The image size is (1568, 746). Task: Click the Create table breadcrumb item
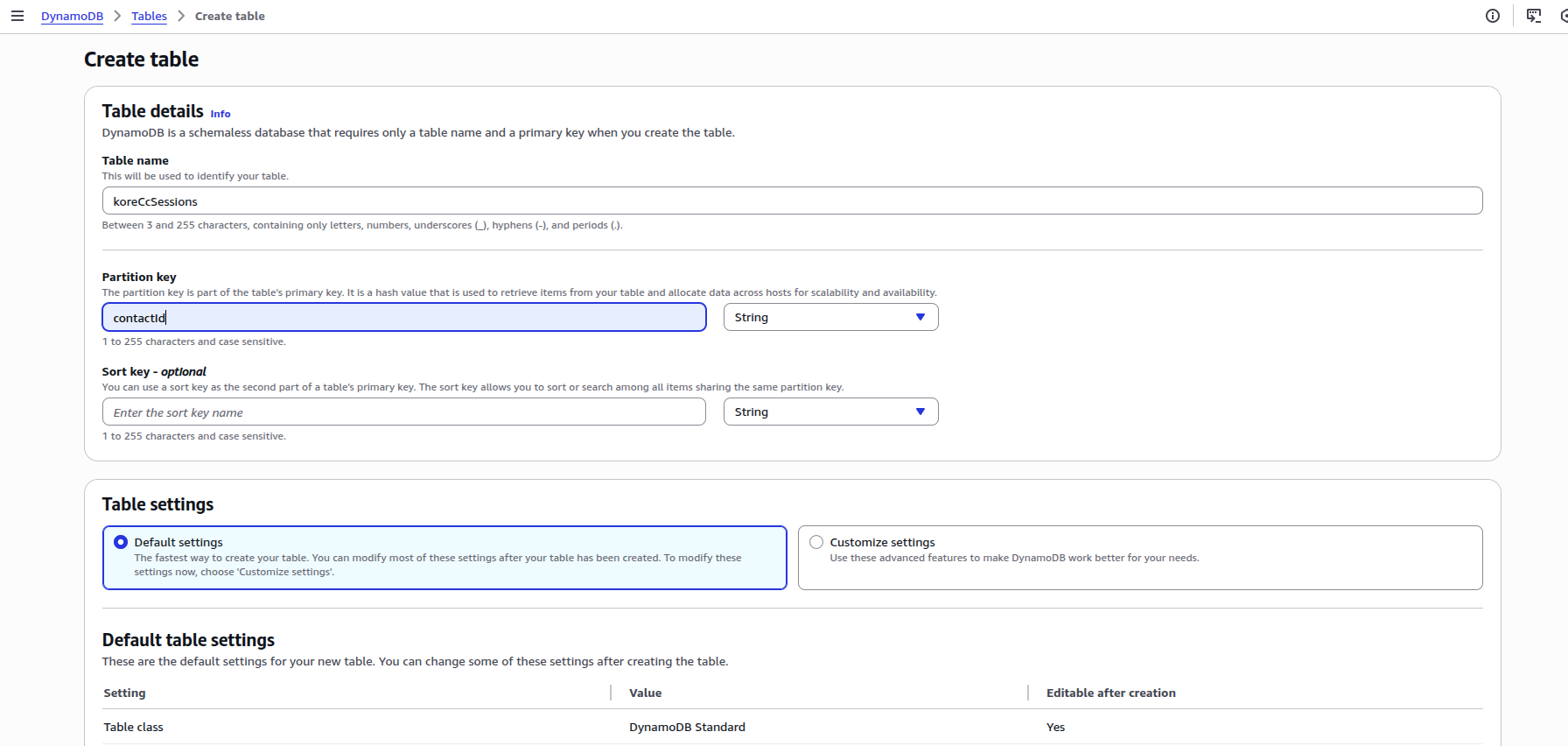click(229, 16)
